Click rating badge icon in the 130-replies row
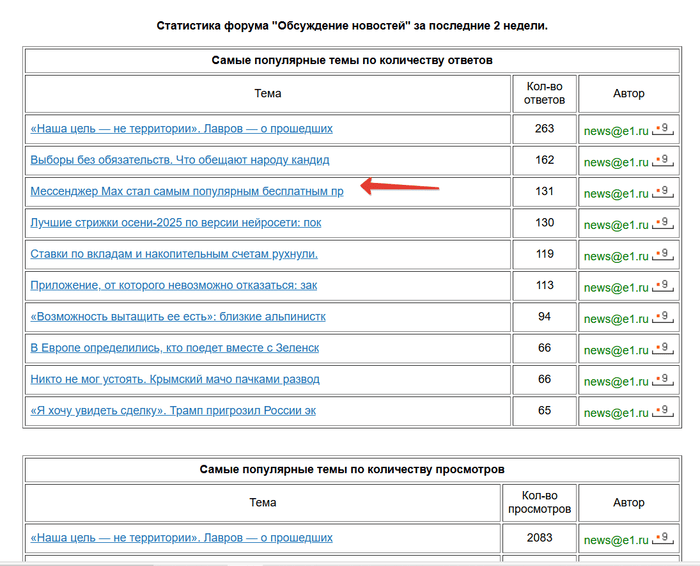The image size is (700, 566). click(x=662, y=223)
